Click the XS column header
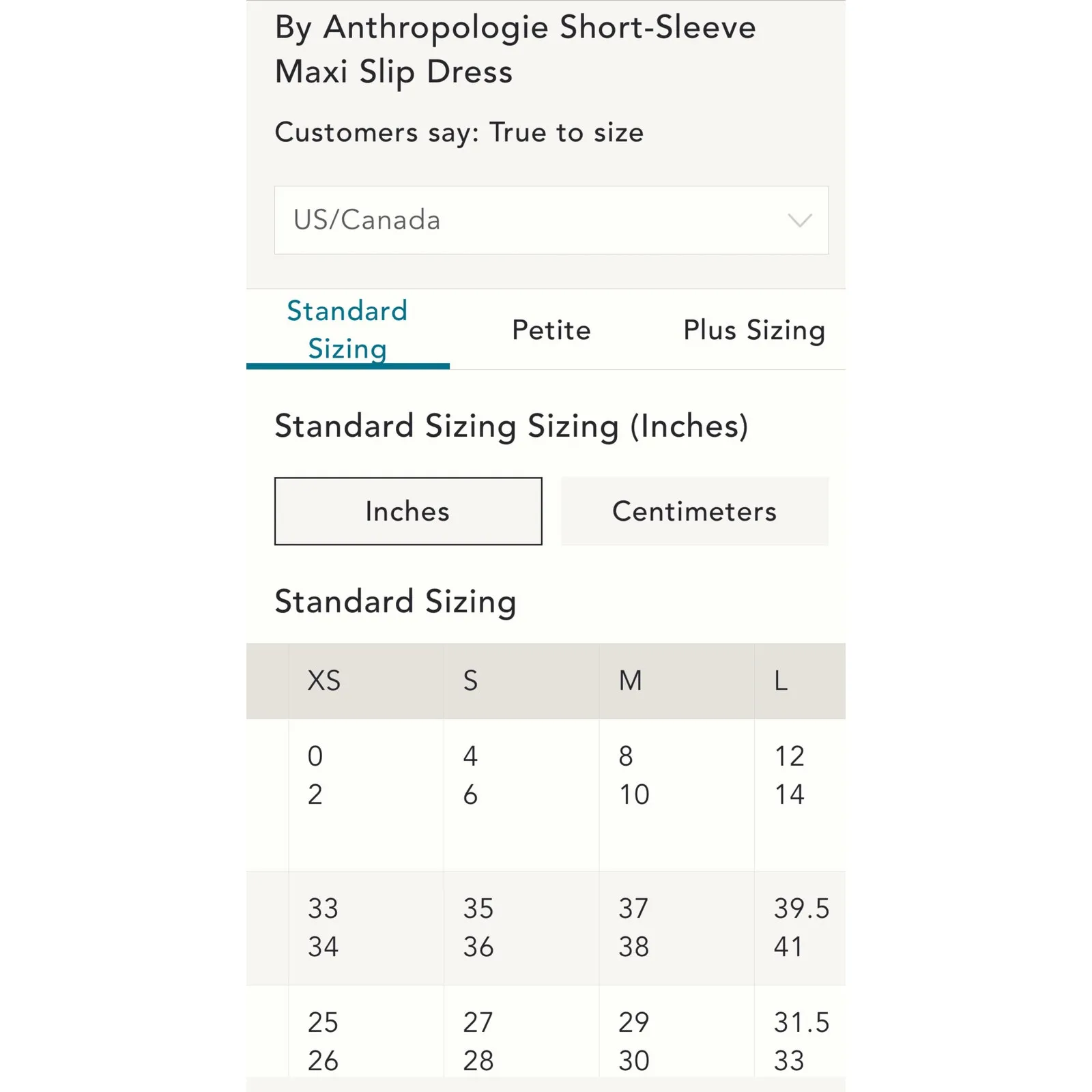1092x1092 pixels. click(x=324, y=680)
